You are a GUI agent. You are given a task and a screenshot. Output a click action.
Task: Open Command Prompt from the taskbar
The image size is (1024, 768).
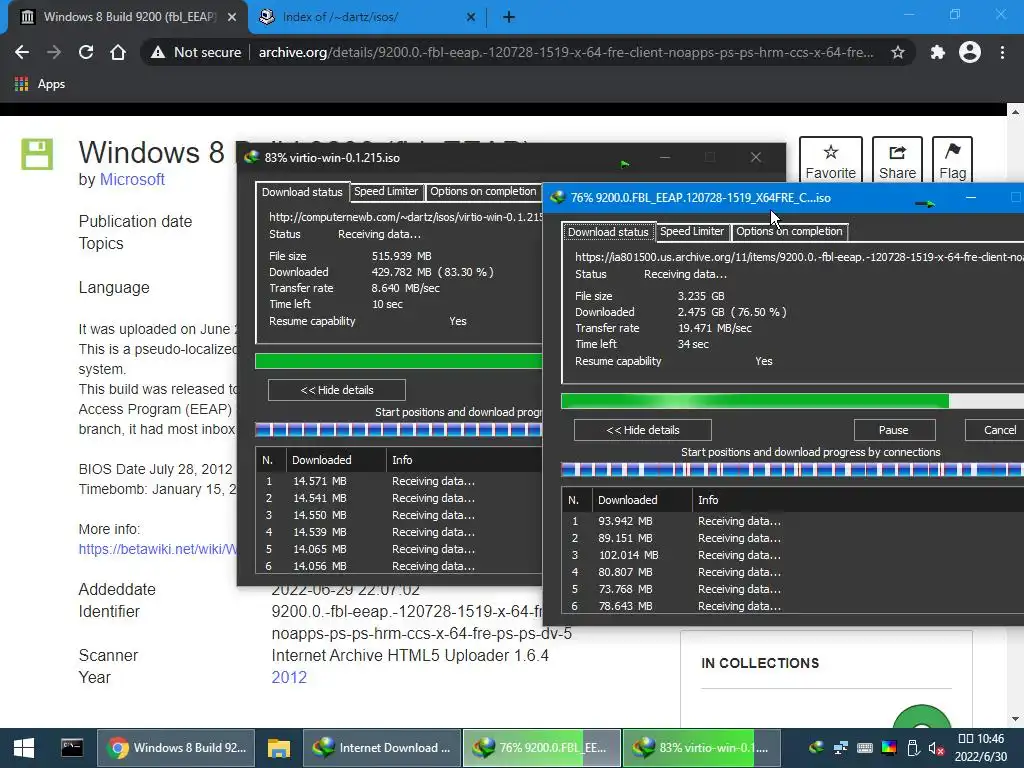[72, 748]
